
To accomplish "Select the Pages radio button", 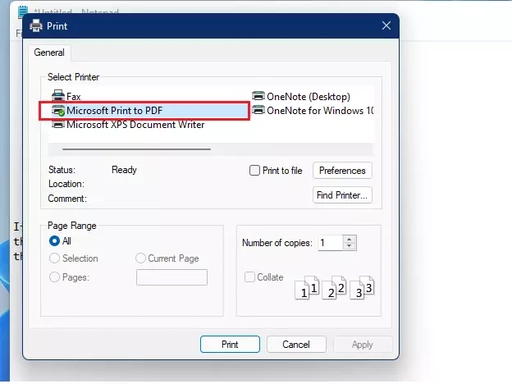I will pos(54,277).
